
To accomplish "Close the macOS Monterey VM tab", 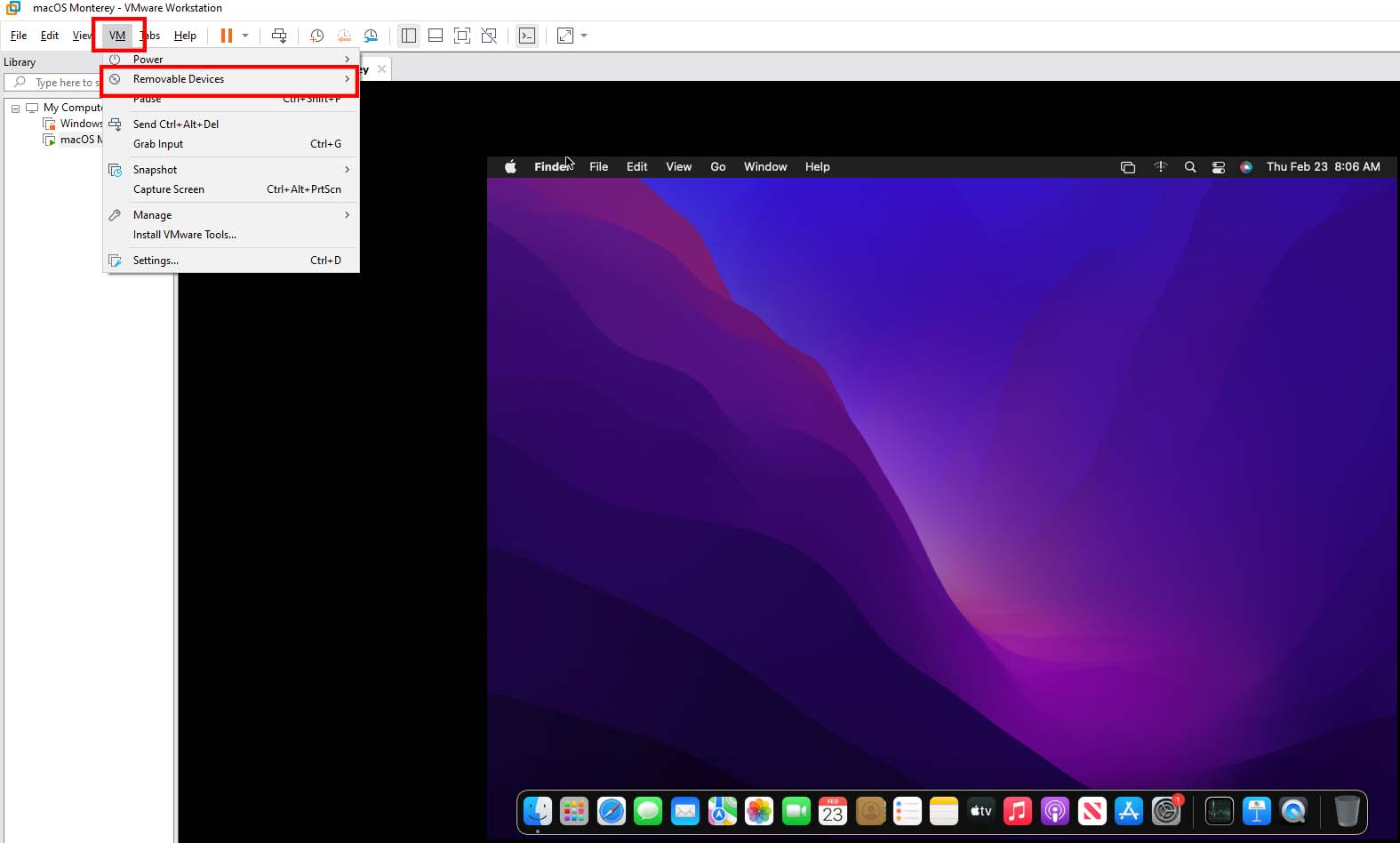I will point(381,68).
